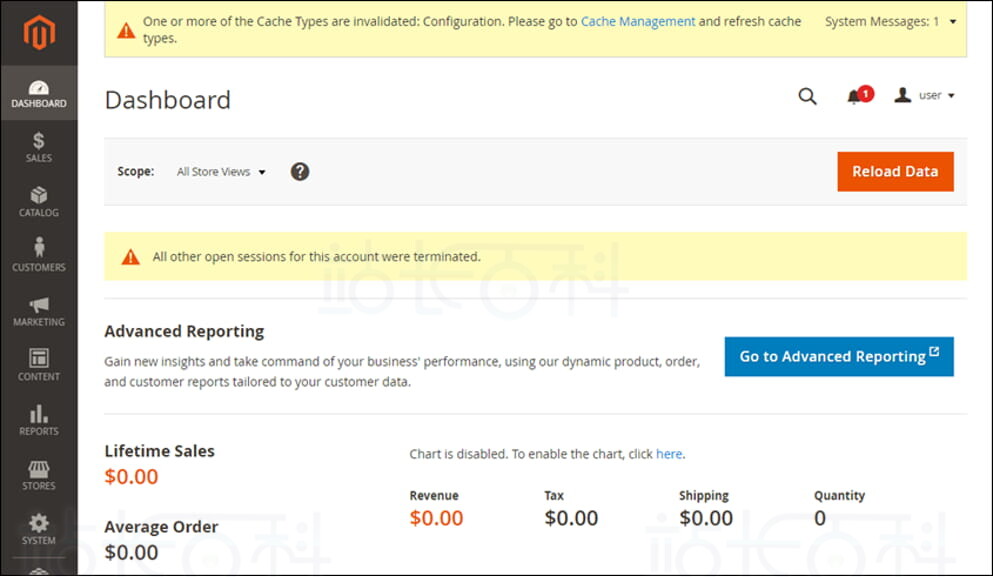Click the magnifying glass search icon
This screenshot has width=993, height=577.
(807, 96)
